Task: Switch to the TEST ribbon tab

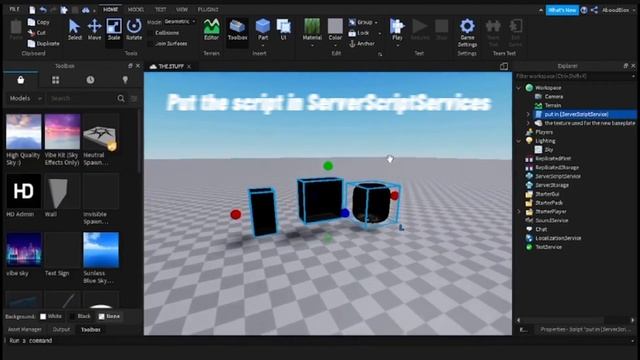Action: (x=160, y=9)
